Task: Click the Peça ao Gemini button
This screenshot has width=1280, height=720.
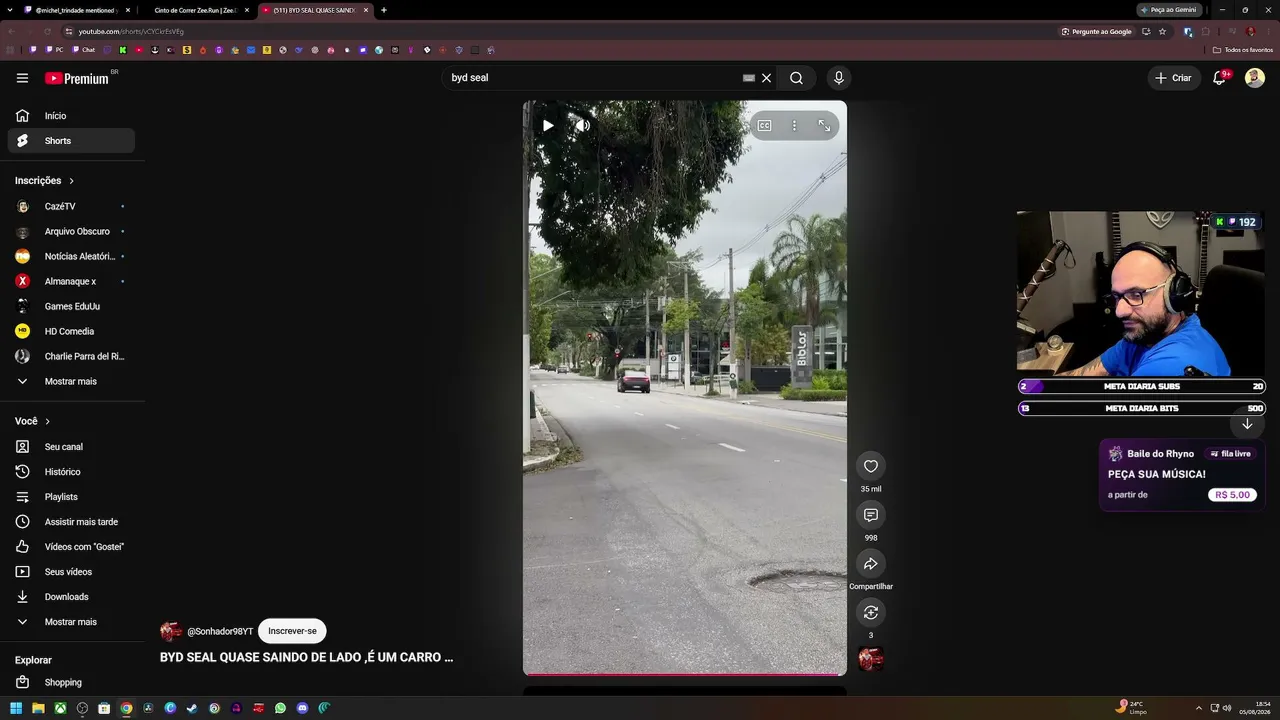Action: point(1170,10)
